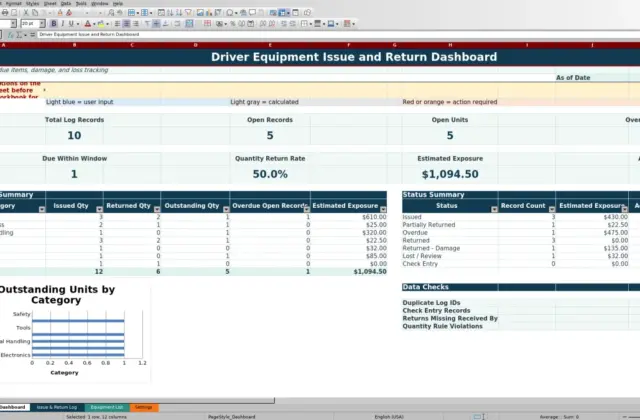The height and width of the screenshot is (420, 640).
Task: Apply the yellow highlighting color swatch
Action: (x=101, y=24)
